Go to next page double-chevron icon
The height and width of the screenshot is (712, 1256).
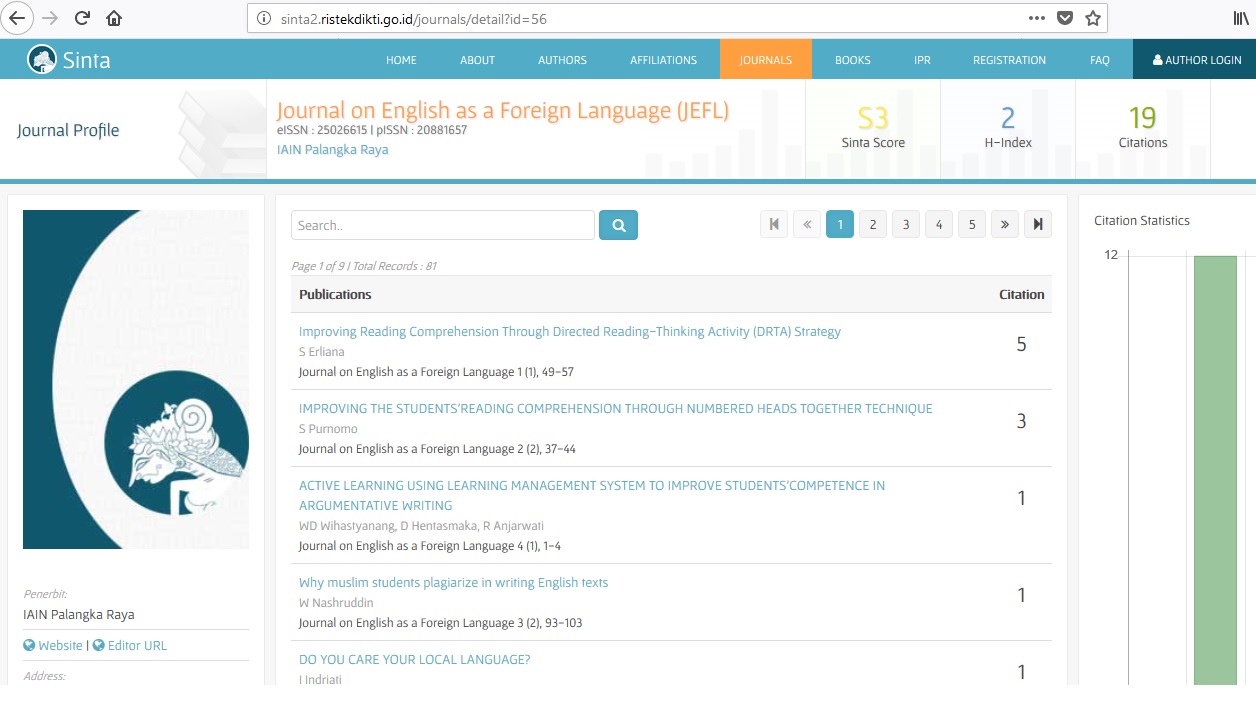[1005, 225]
